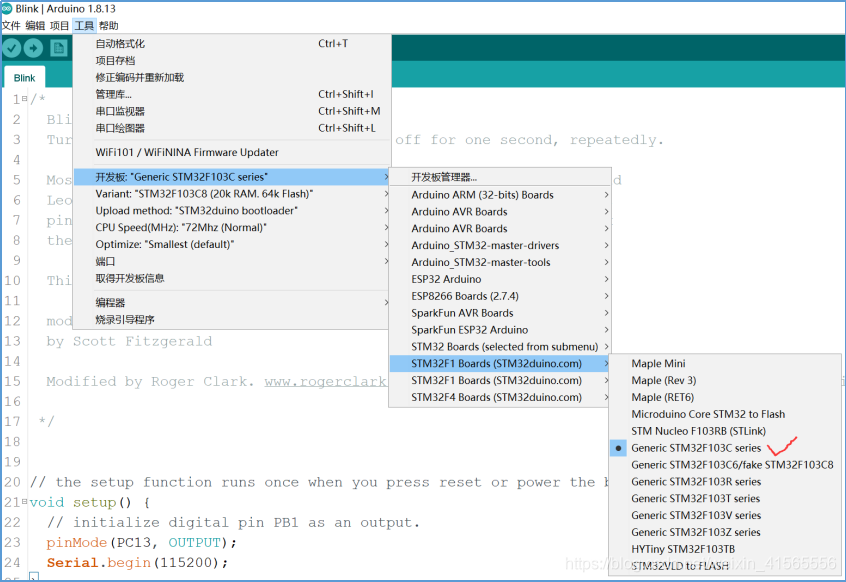Click the Upload arrow toolbar icon
Viewport: 846px width, 582px height.
(x=33, y=49)
